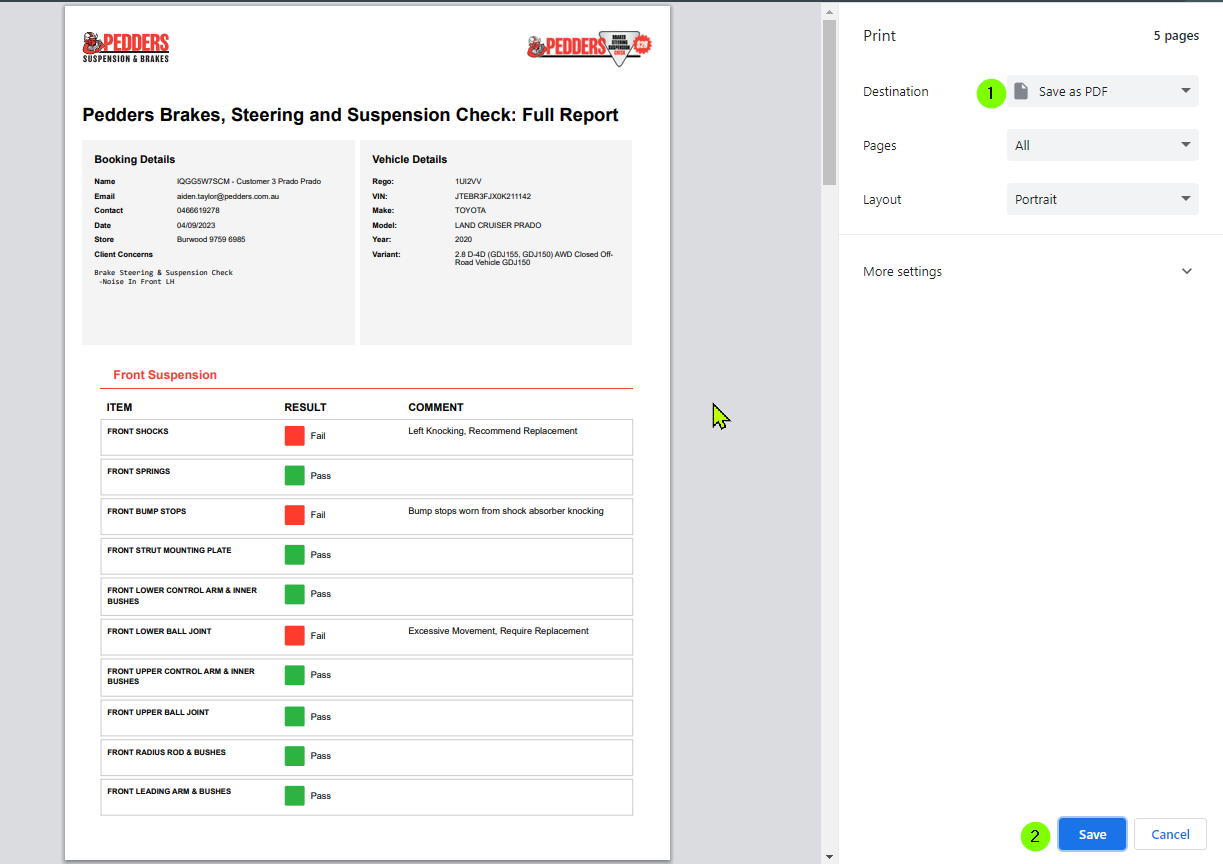Click the preview vertical scrollbar thumb
Image resolution: width=1223 pixels, height=864 pixels.
tap(829, 102)
